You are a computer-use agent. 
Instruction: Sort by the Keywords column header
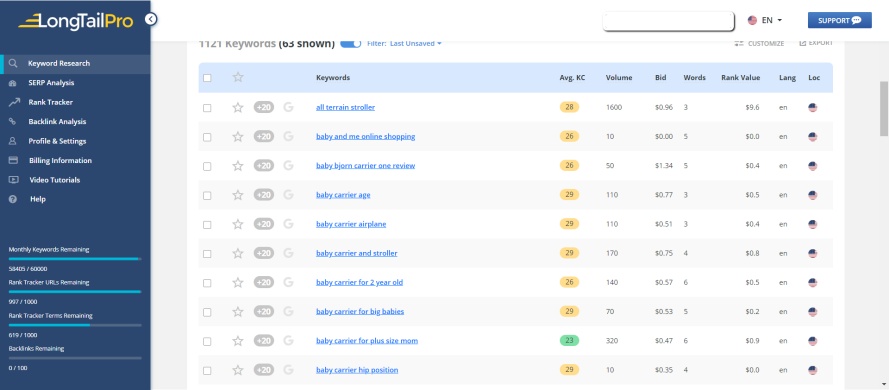point(333,78)
